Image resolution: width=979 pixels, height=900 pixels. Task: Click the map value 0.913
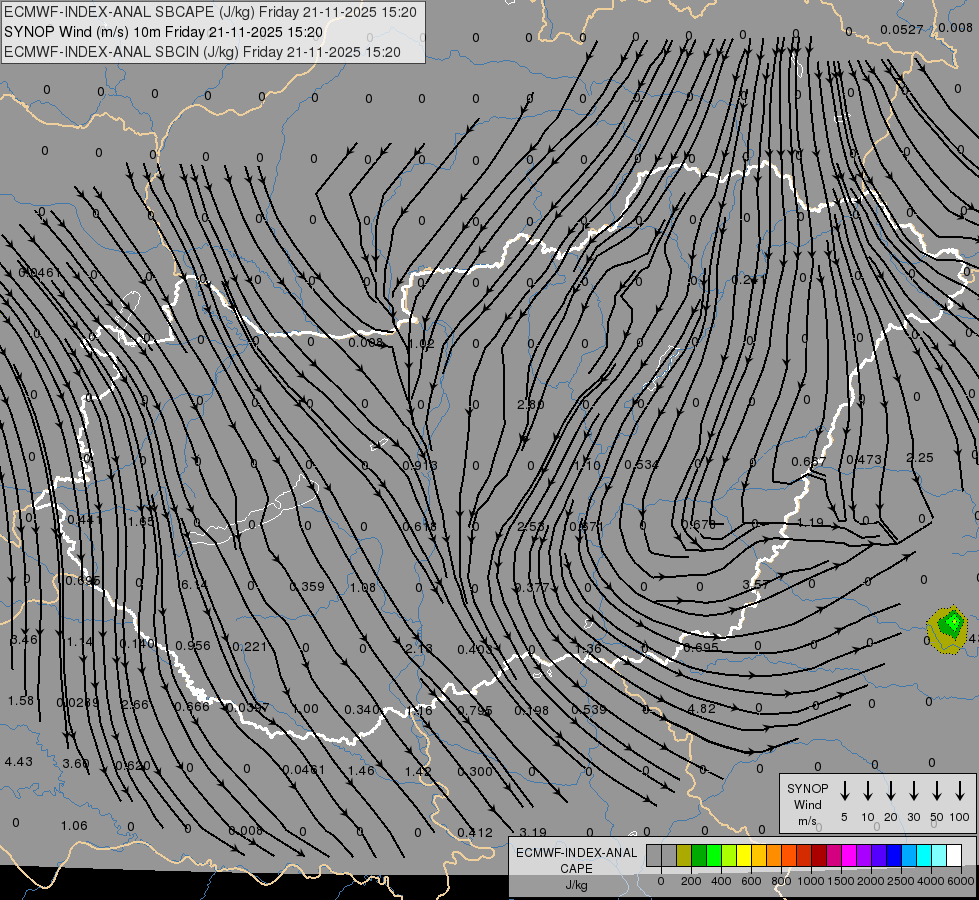click(x=420, y=465)
